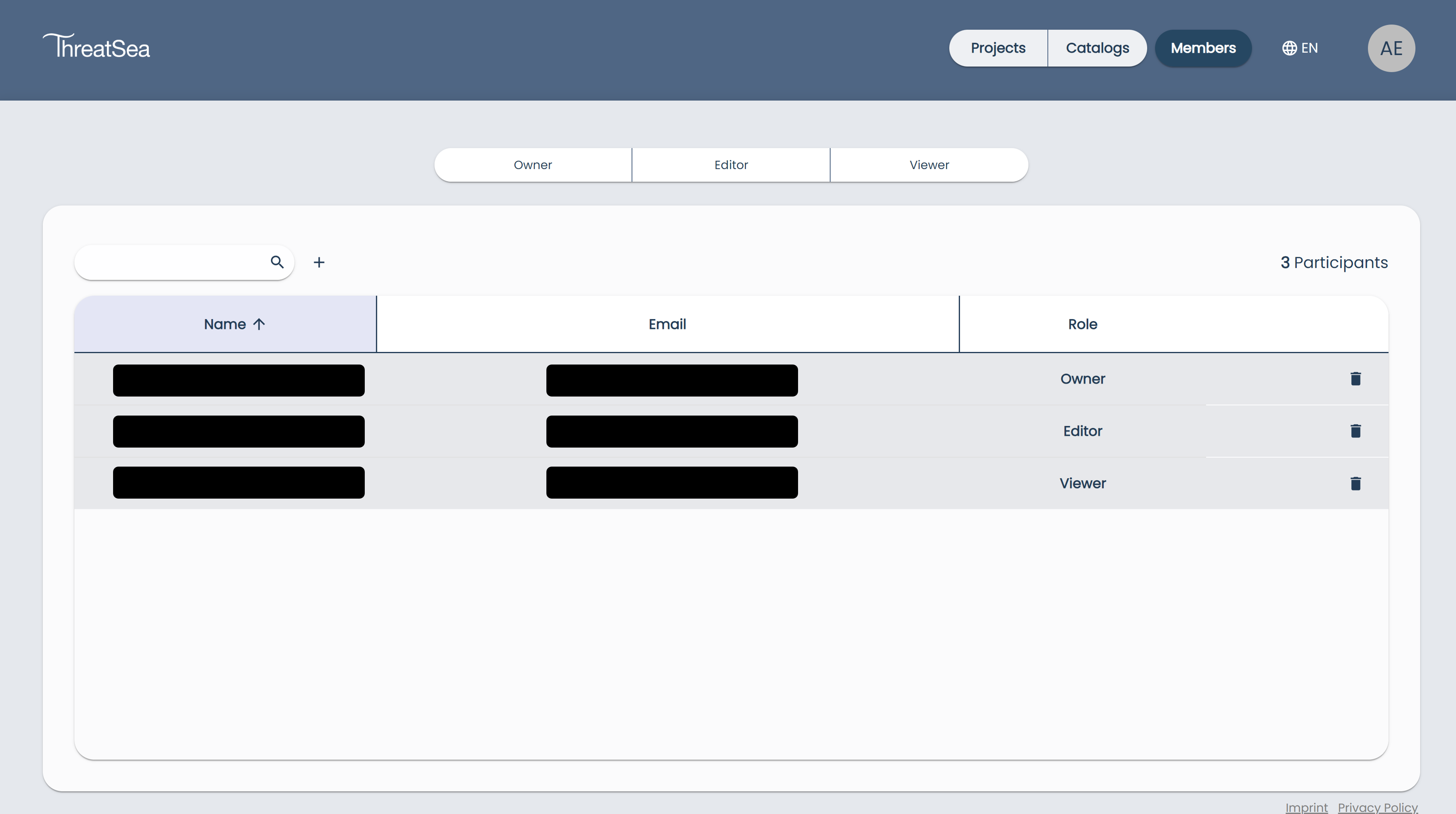The image size is (1456, 814).
Task: Toggle the Editor role filter
Action: pyautogui.click(x=730, y=165)
